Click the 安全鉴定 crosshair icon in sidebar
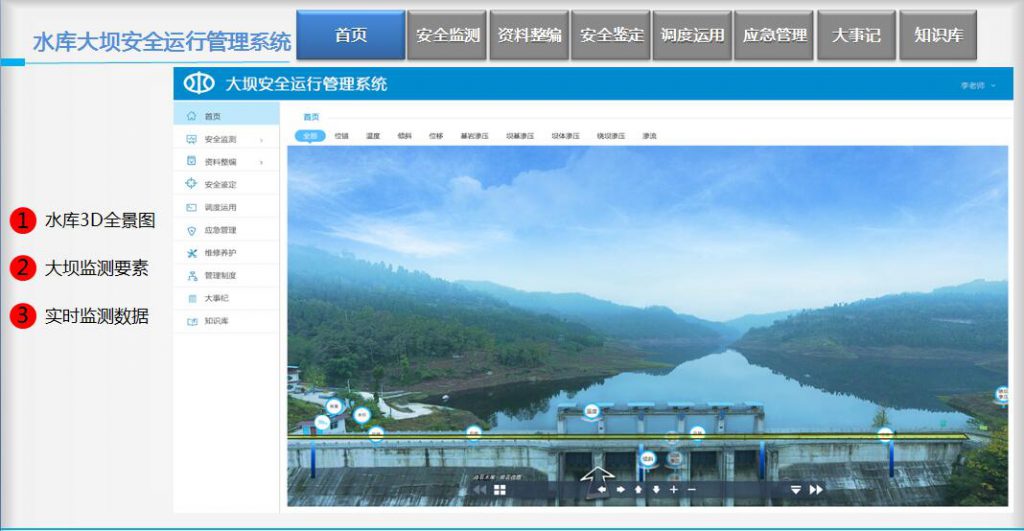 pyautogui.click(x=191, y=184)
